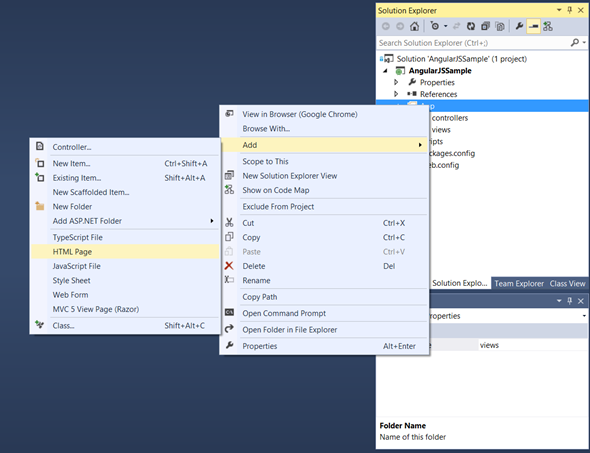The height and width of the screenshot is (453, 590).
Task: Click the Refresh icon in Solution Explorer
Action: click(471, 26)
